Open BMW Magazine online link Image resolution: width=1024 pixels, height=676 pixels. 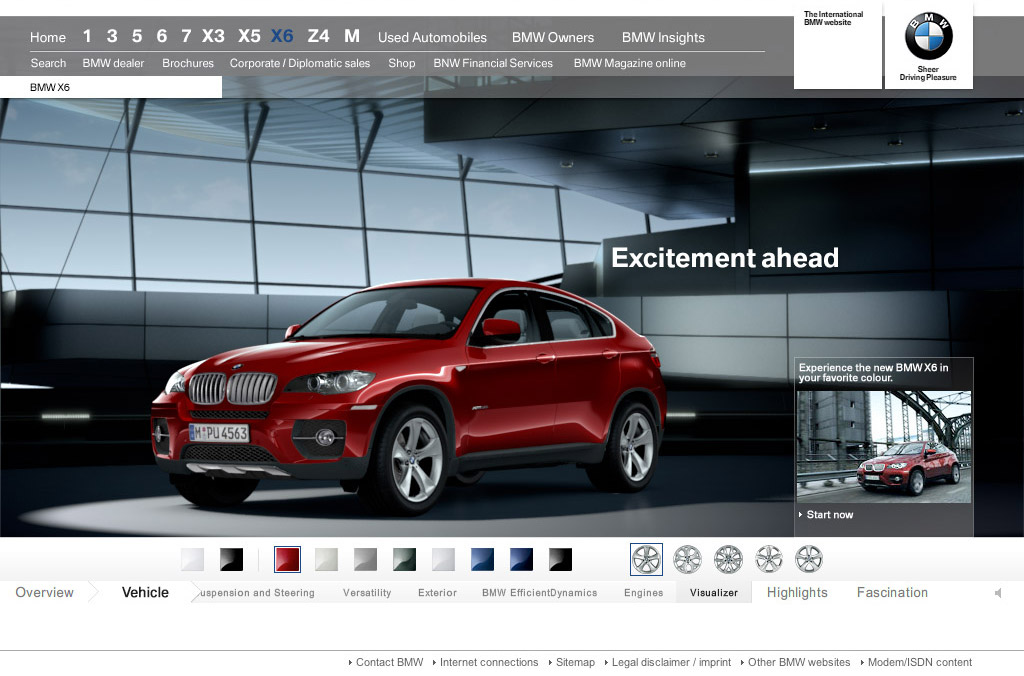pos(630,63)
